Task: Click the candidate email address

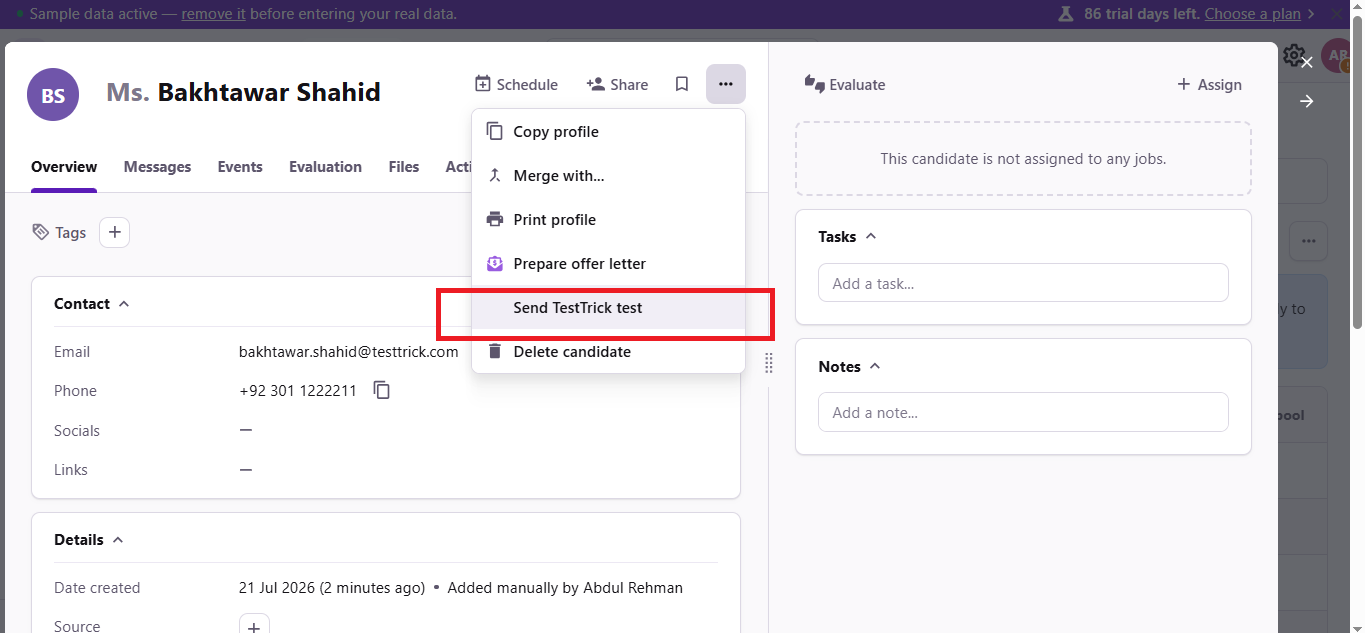Action: tap(349, 352)
